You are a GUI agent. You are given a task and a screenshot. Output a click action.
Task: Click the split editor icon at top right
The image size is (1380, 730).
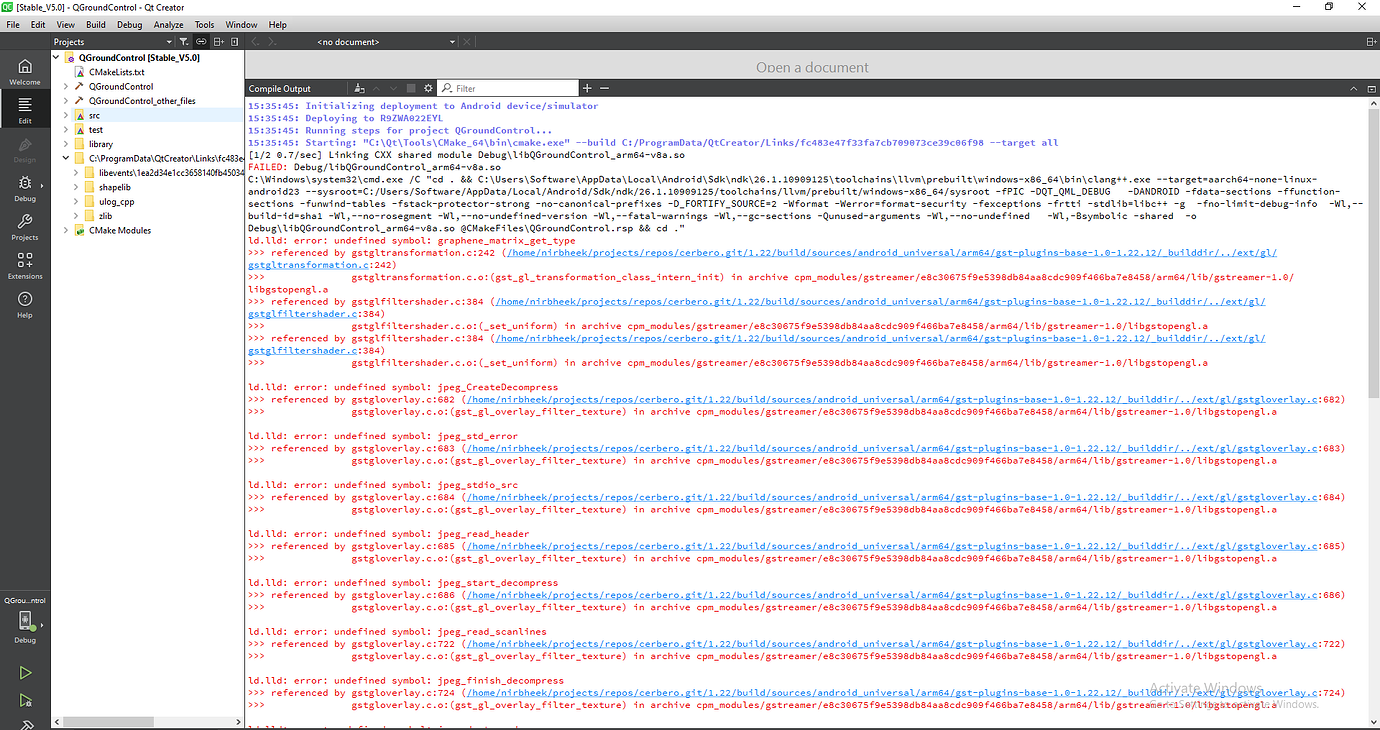point(1371,42)
